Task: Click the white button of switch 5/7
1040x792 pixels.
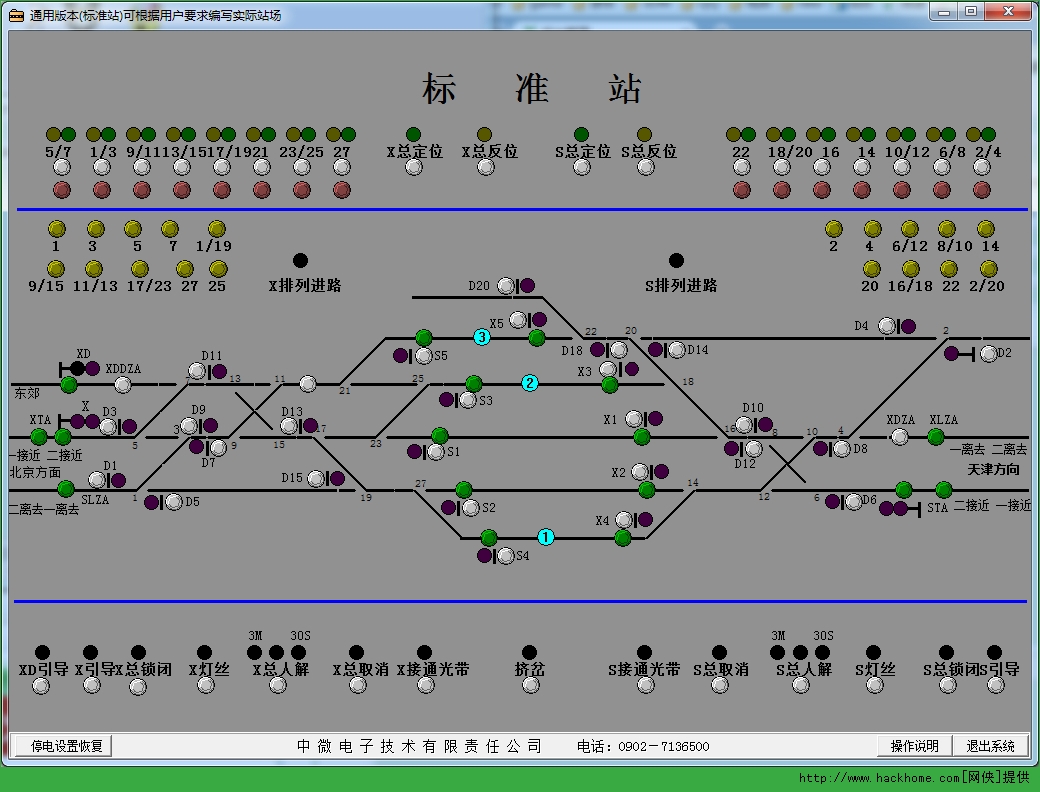Action: click(x=62, y=167)
